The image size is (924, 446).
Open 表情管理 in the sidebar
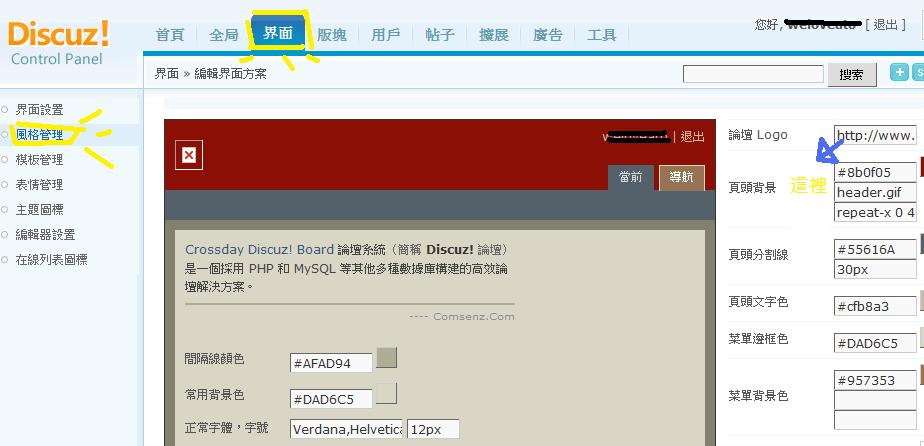coord(39,184)
